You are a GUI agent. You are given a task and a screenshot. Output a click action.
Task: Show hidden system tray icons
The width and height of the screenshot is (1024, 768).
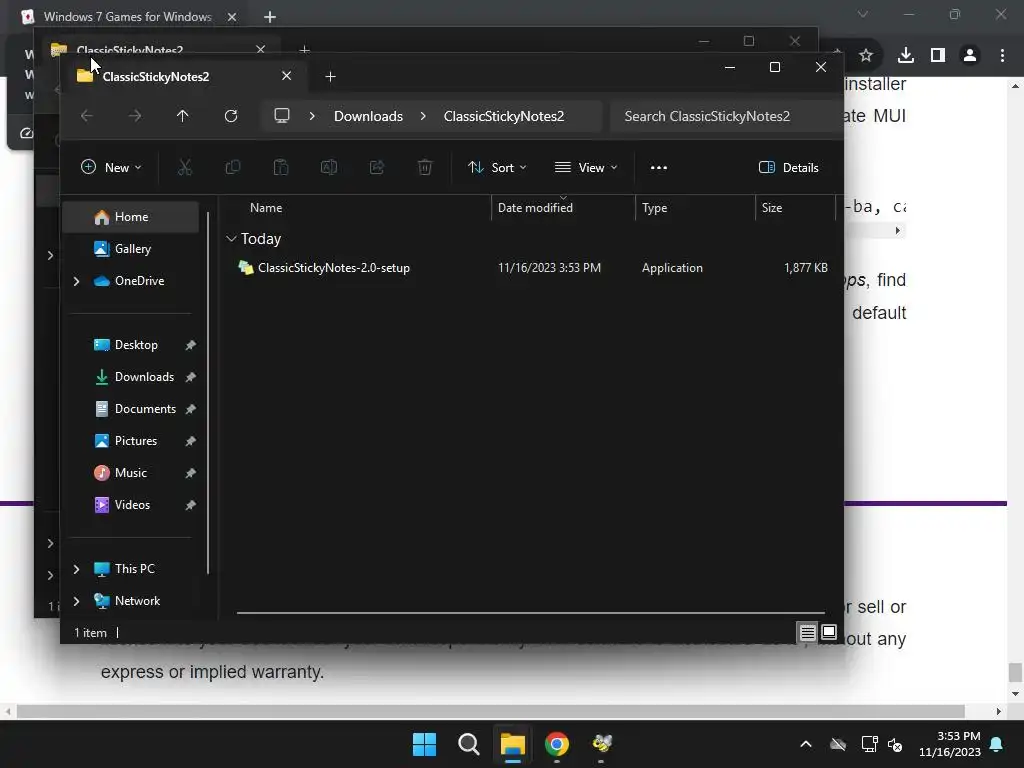pyautogui.click(x=806, y=744)
